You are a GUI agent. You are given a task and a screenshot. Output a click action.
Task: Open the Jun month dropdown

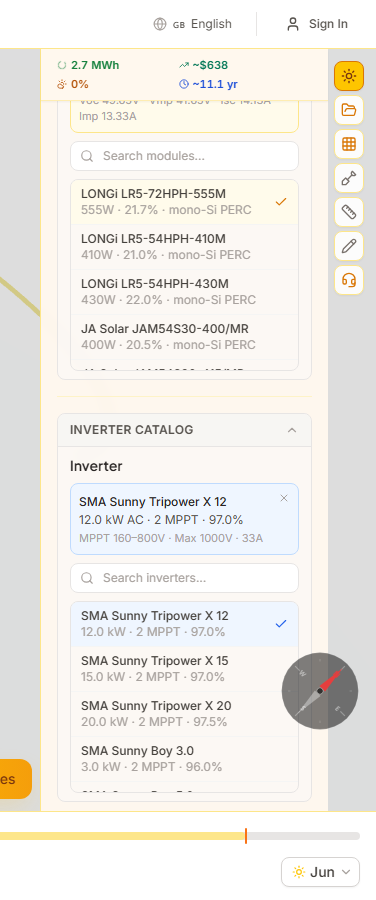pos(320,872)
